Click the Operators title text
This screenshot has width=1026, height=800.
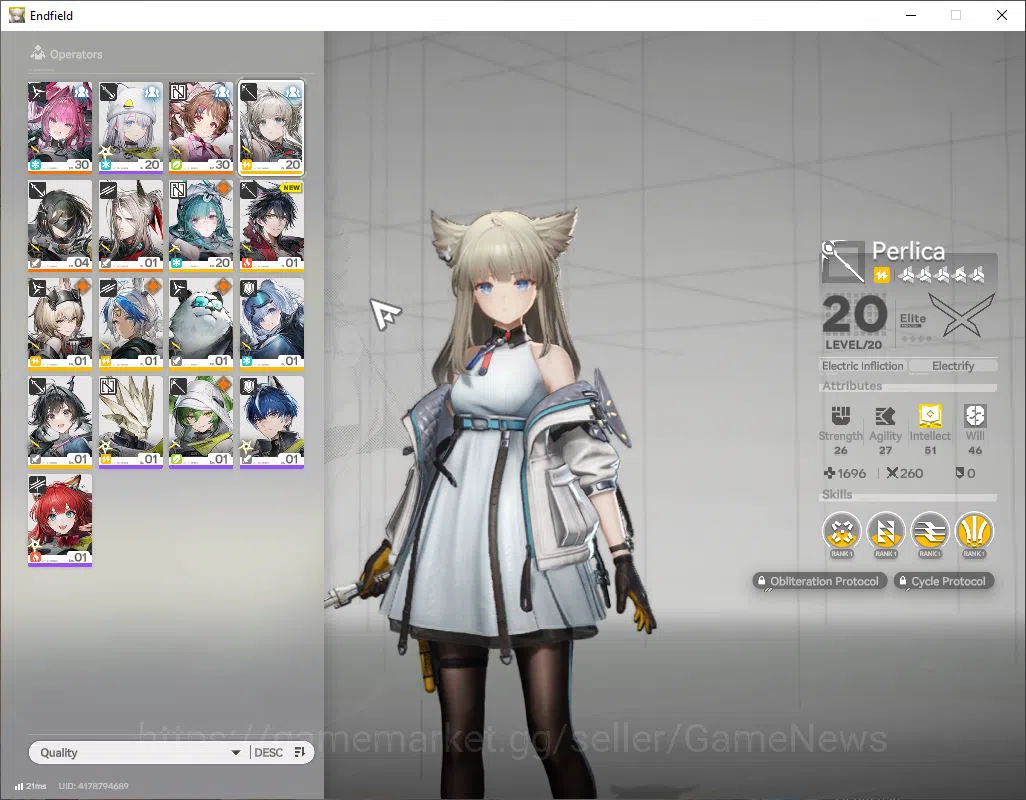[x=76, y=54]
